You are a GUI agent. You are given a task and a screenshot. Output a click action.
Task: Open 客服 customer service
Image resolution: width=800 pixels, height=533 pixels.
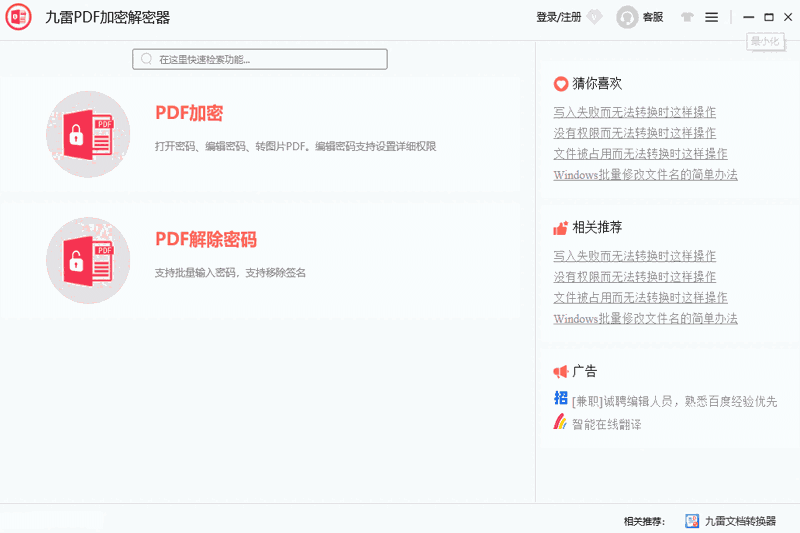click(653, 17)
